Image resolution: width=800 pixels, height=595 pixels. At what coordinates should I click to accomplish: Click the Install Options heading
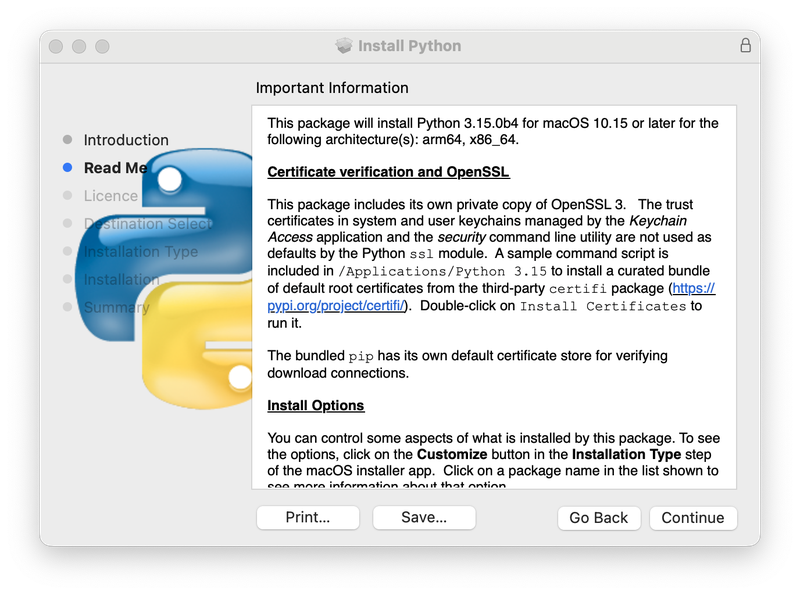pyautogui.click(x=316, y=405)
